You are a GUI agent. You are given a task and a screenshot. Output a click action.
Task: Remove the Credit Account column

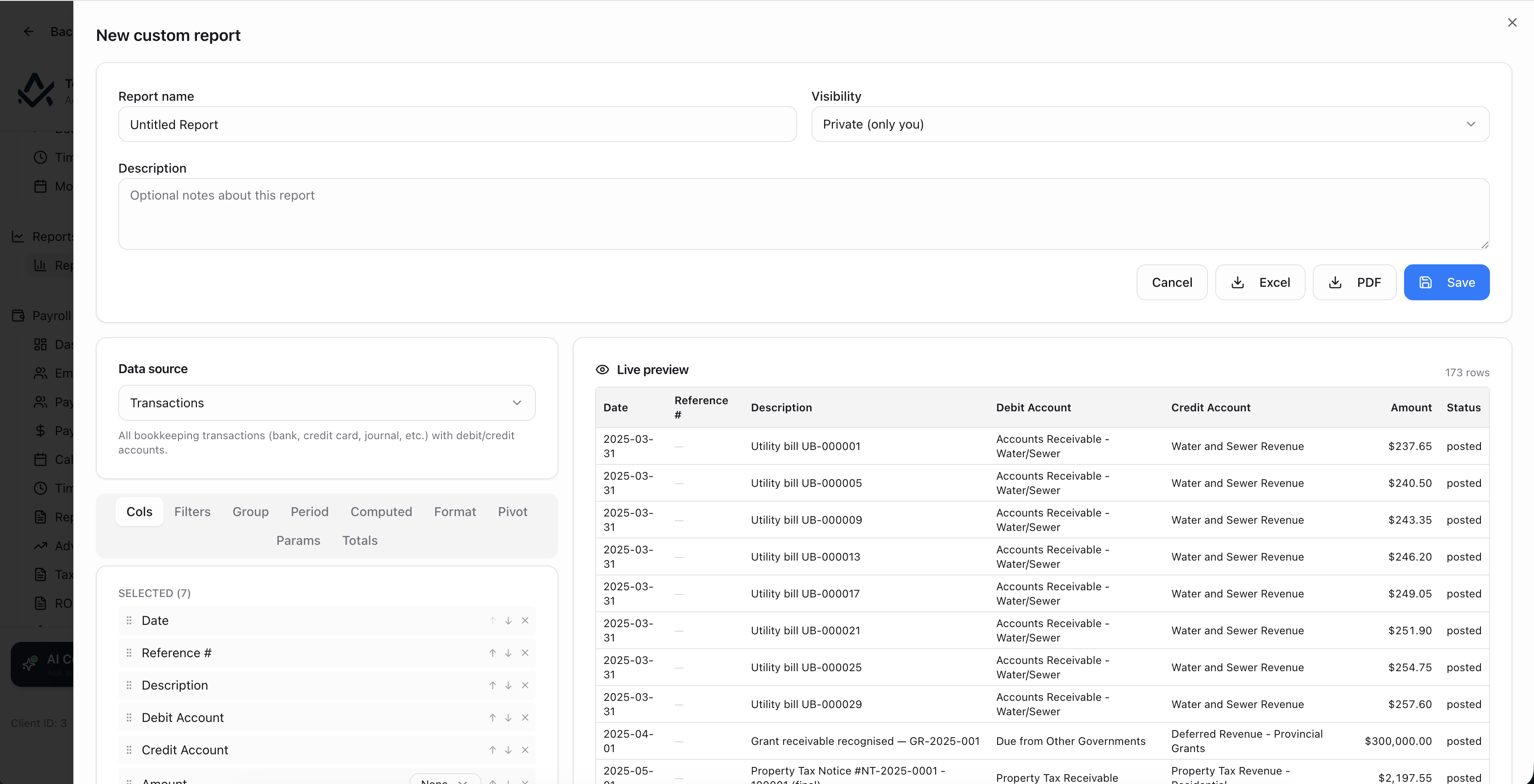525,749
